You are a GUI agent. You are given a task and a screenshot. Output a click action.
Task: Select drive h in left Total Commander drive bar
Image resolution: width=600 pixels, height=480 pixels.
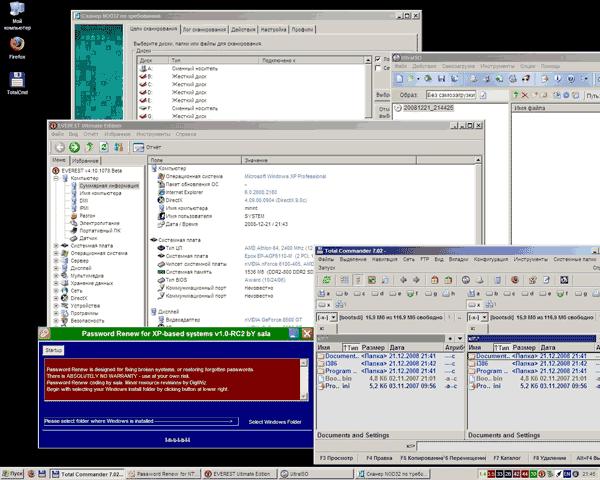coord(448,294)
